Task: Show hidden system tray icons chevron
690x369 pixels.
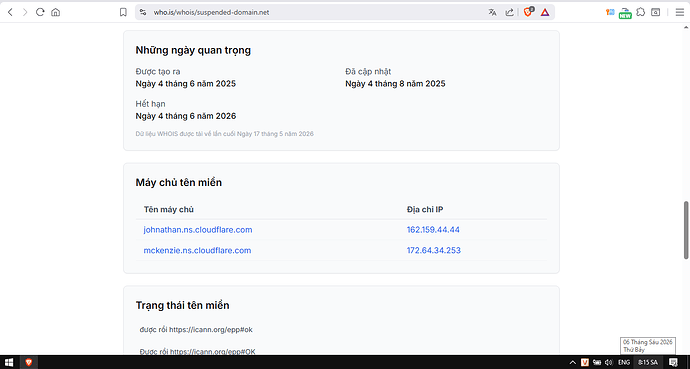Action: coord(573,362)
